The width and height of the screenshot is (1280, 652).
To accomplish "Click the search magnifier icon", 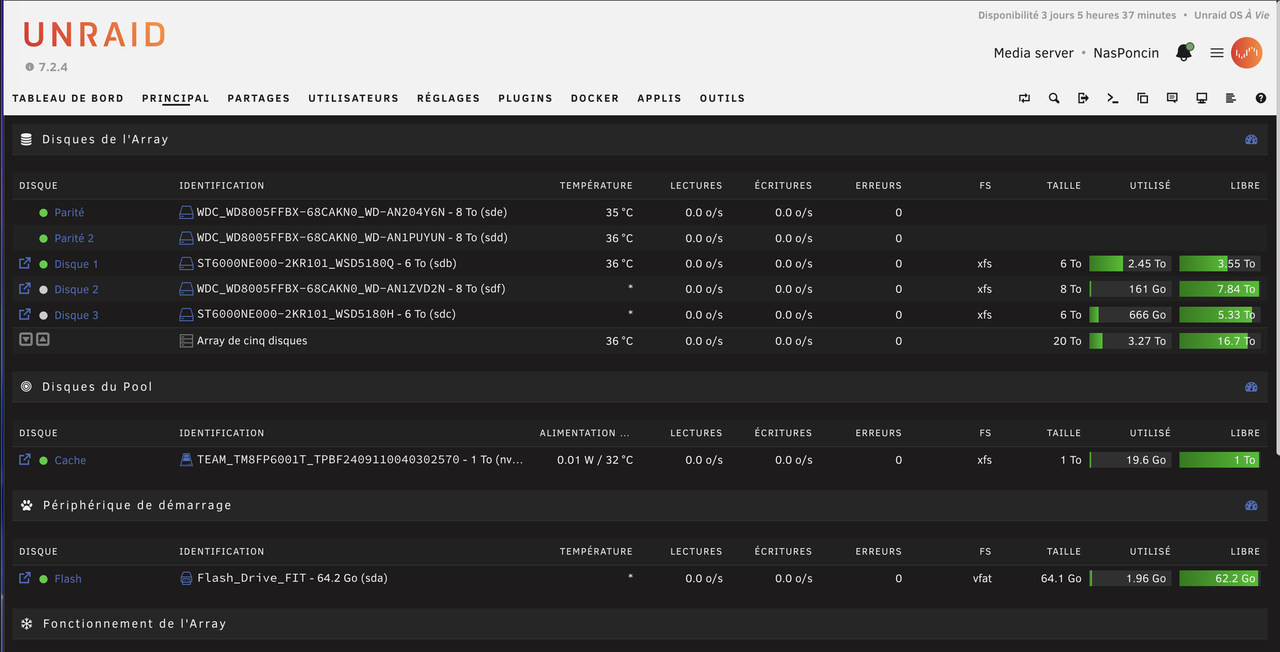I will (1054, 98).
